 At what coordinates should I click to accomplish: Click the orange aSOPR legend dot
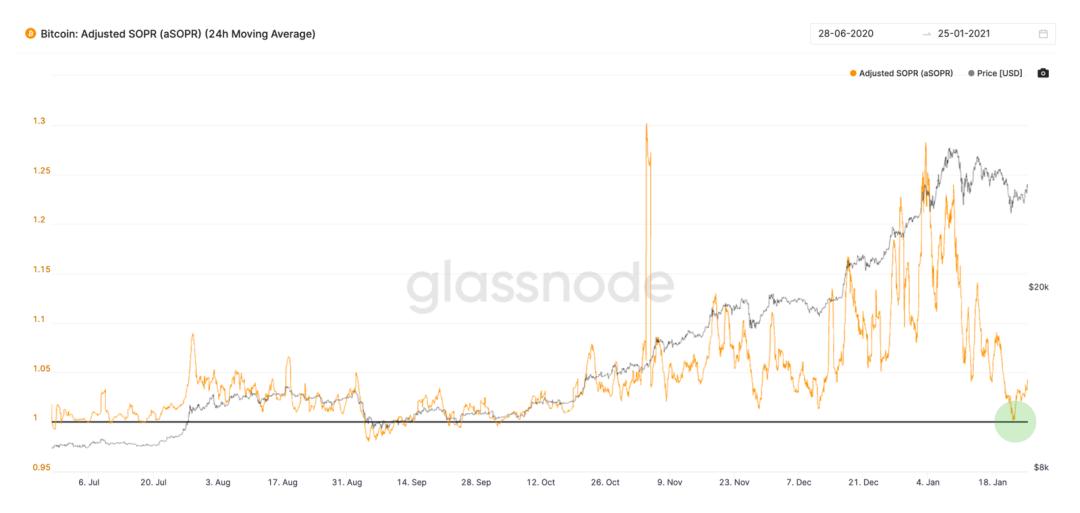click(853, 73)
